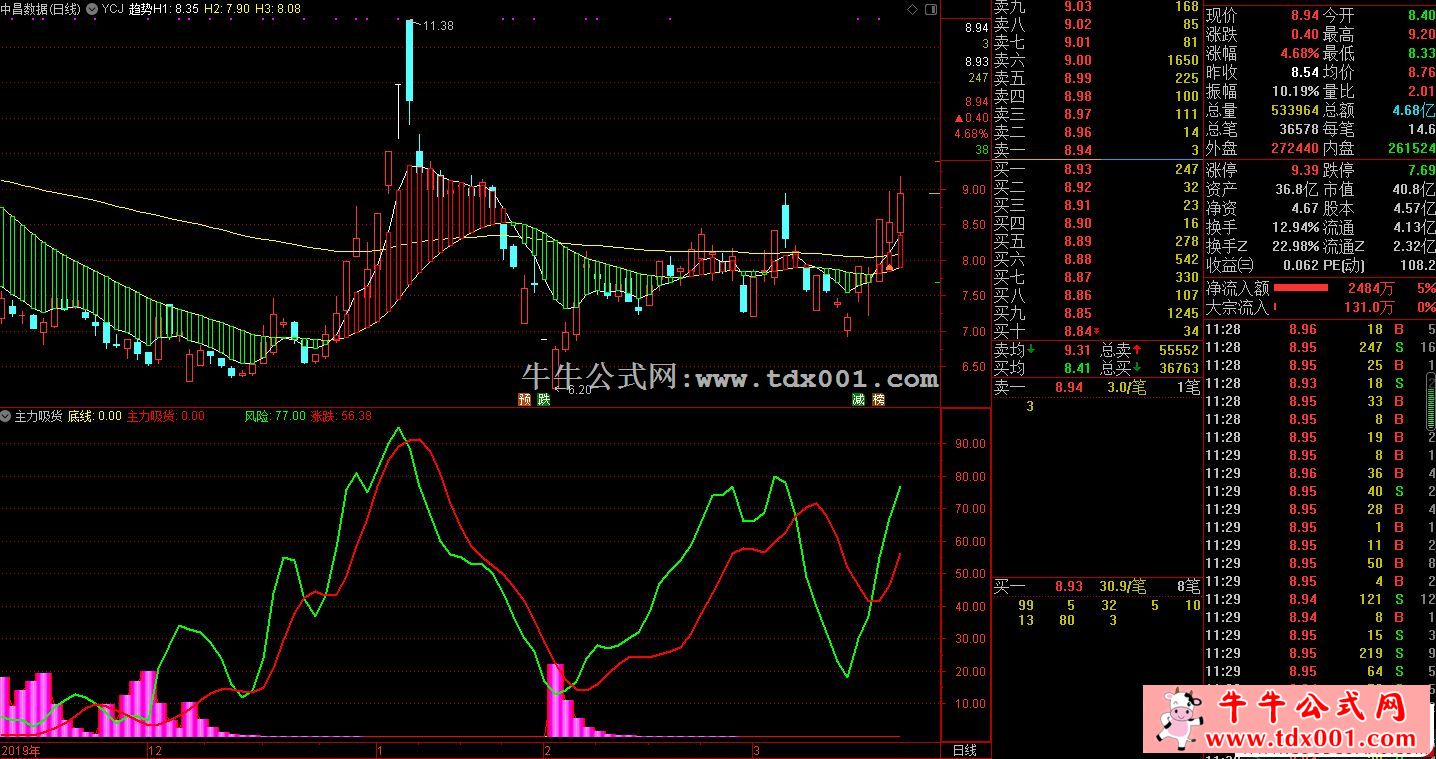Open the dropdown arrow beside 主力吸货 indicator
This screenshot has width=1436, height=759.
(x=7, y=416)
